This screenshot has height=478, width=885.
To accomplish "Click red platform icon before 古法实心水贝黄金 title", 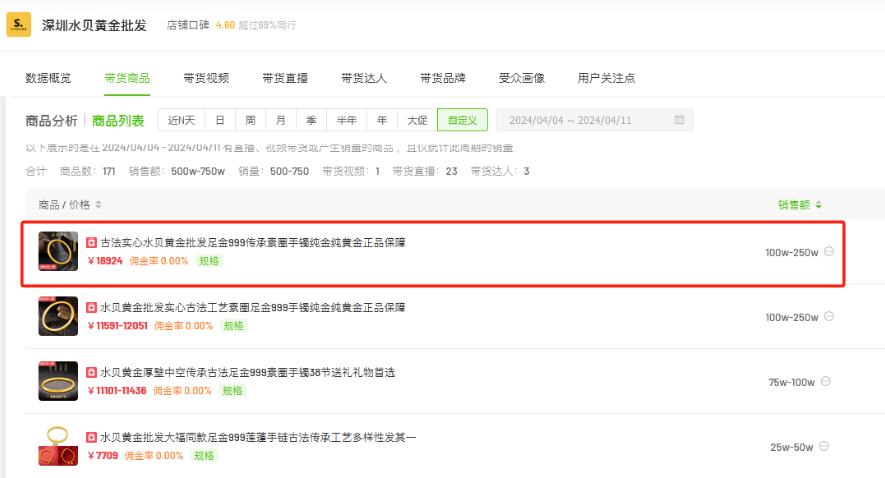I will (91, 243).
